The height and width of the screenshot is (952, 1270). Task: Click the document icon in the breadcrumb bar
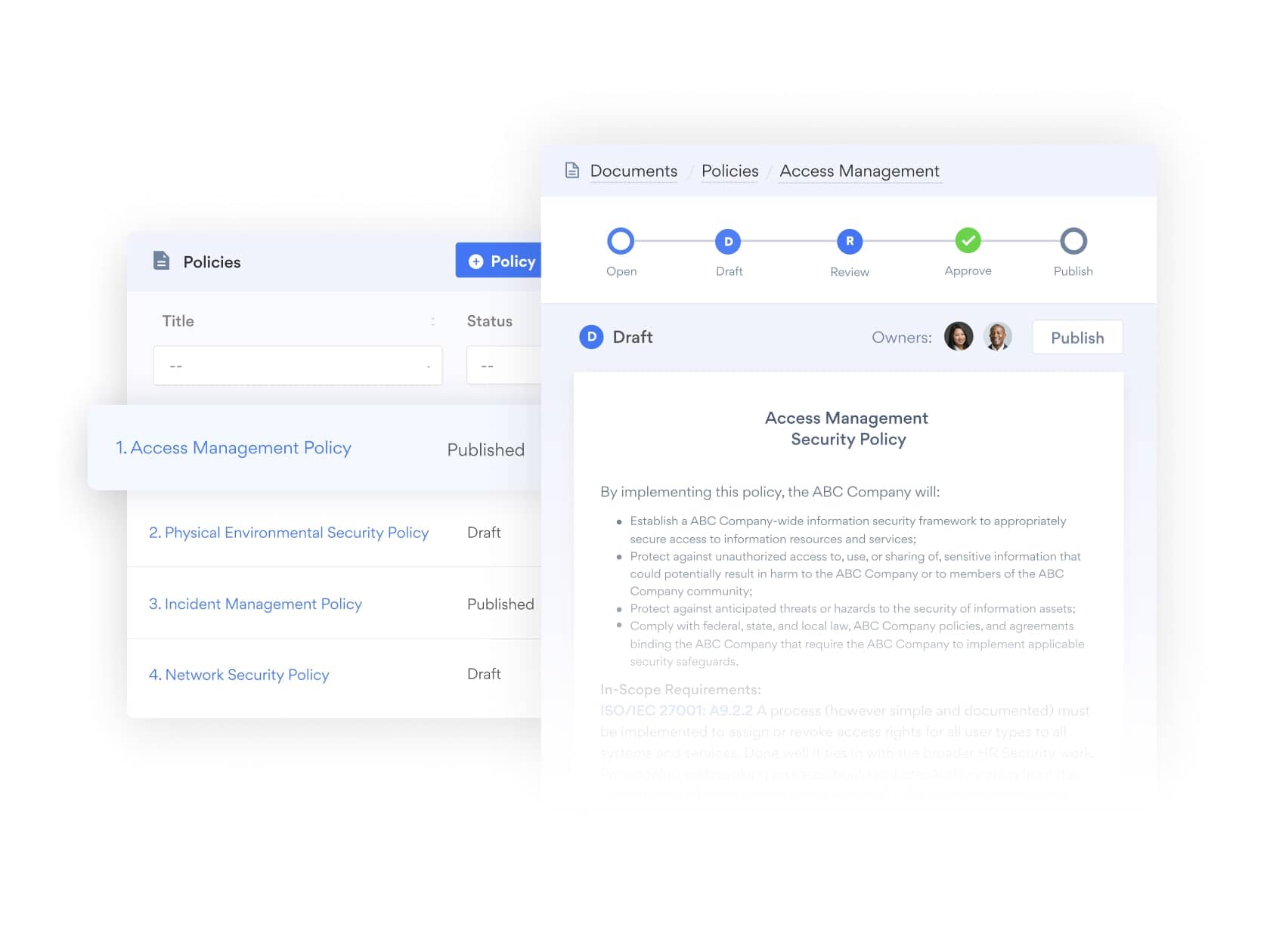click(571, 171)
